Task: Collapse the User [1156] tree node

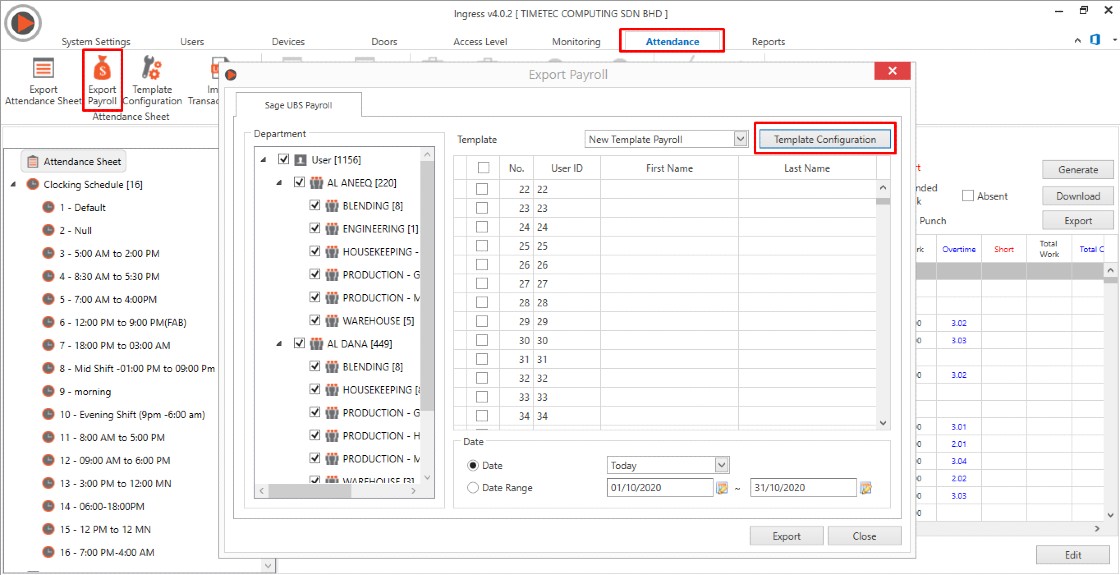Action: 265,159
